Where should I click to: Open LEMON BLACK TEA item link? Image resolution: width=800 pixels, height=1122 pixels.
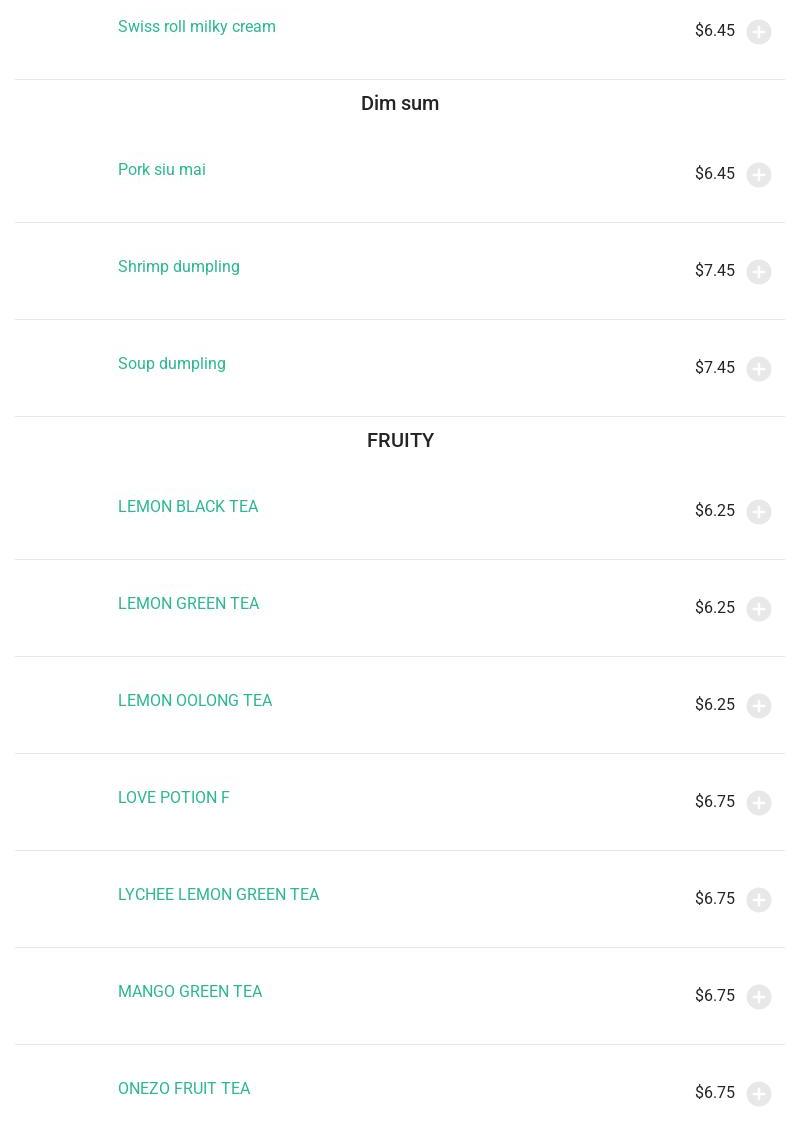(x=188, y=507)
